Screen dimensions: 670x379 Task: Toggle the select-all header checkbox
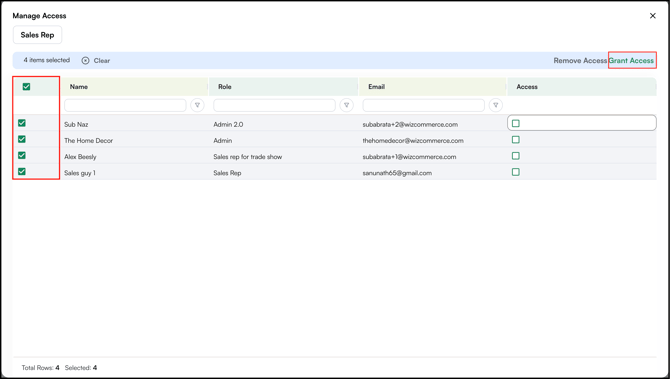[26, 87]
